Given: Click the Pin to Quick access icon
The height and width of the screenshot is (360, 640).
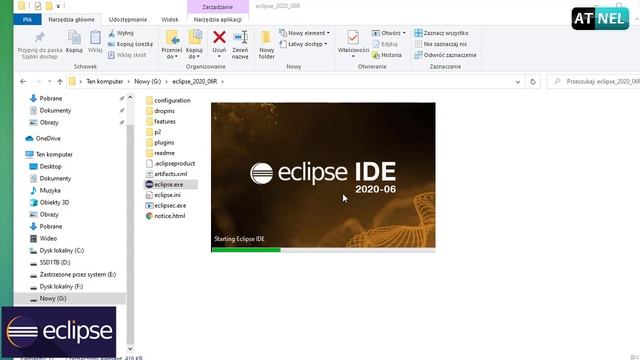Looking at the screenshot, I should (40, 38).
